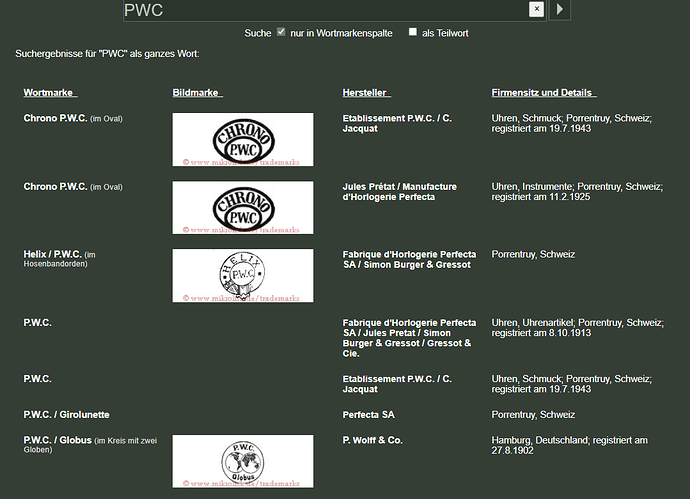Sort by the Wortmarke column header
690x499 pixels.
[50, 93]
